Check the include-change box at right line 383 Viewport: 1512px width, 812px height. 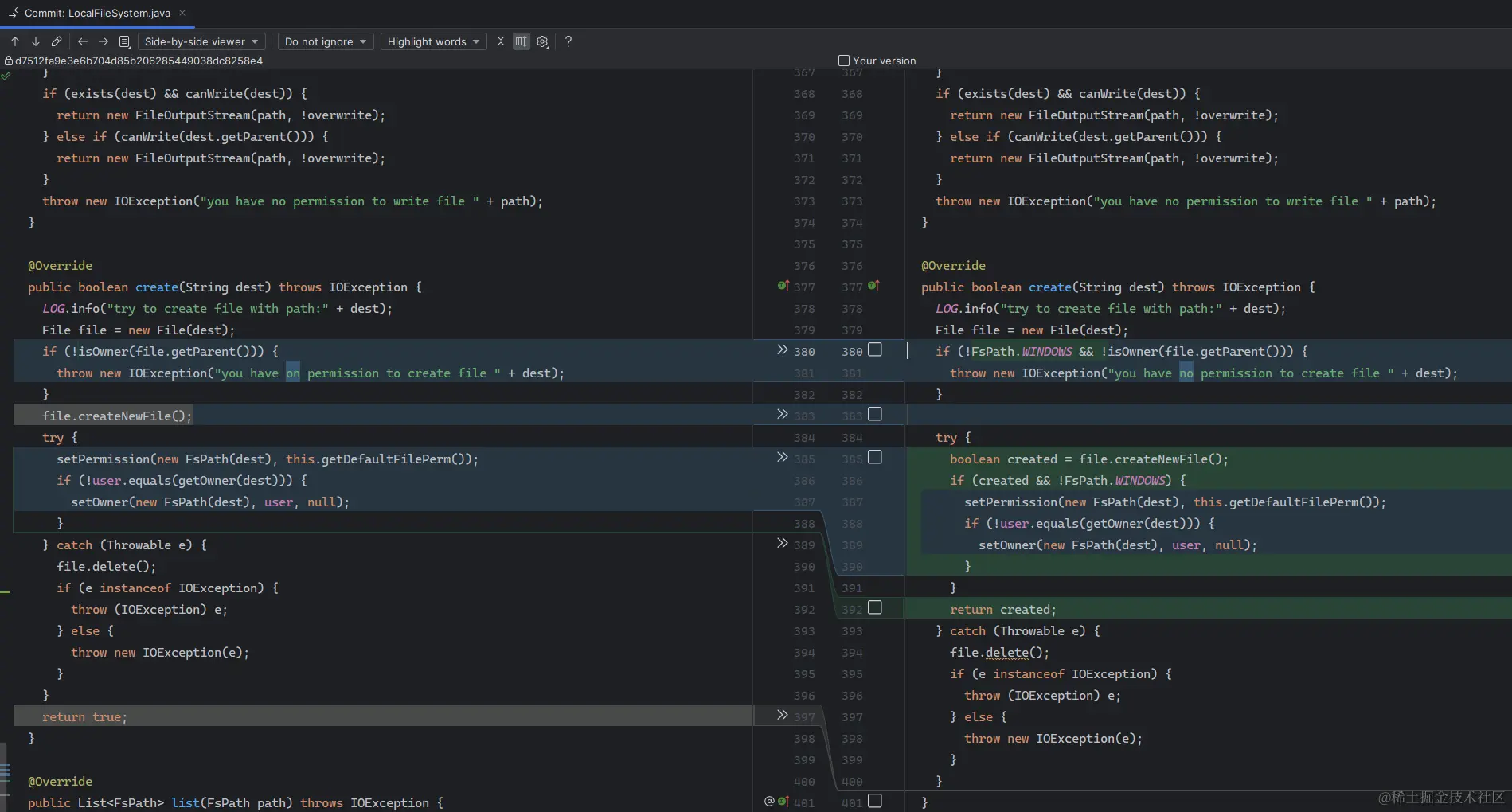[x=875, y=414]
